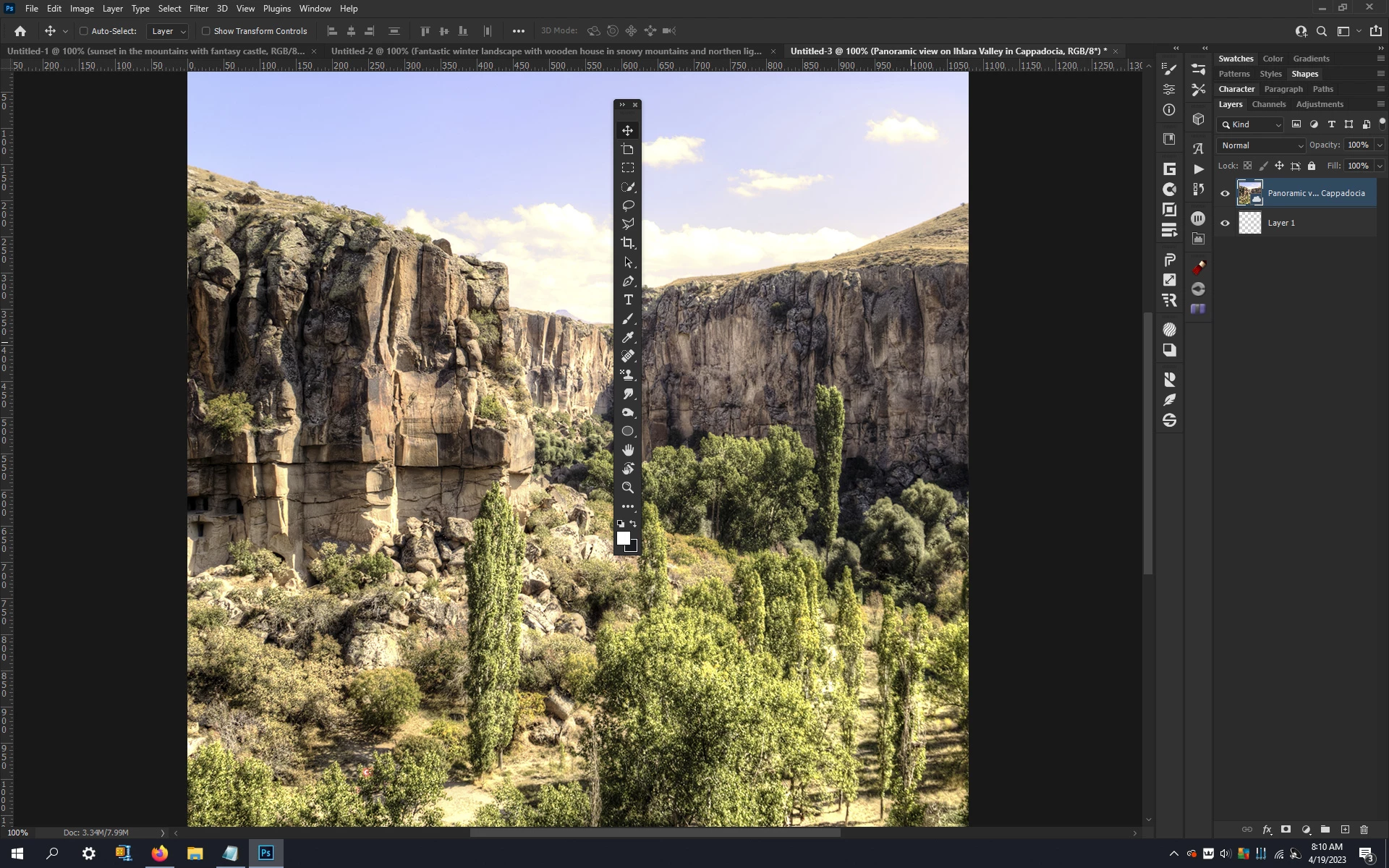Viewport: 1389px width, 868px height.
Task: Open the Kind layer filter dropdown
Action: [1252, 124]
